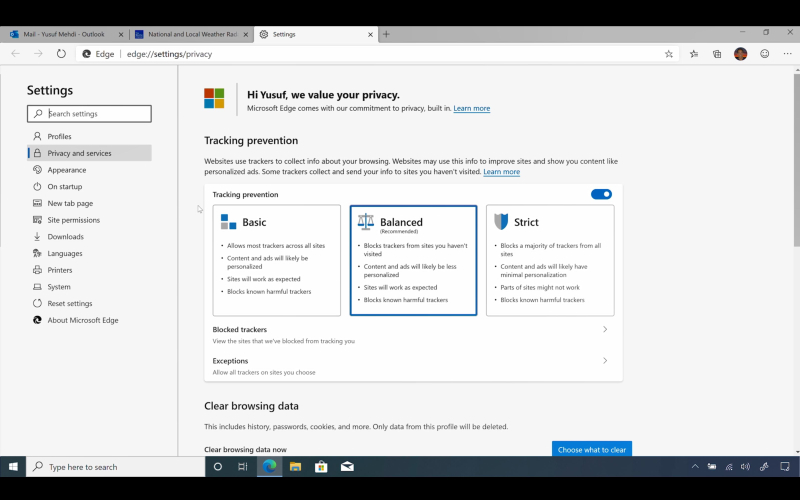Viewport: 800px width, 500px height.
Task: Select the Settings browser tab
Action: pos(315,34)
